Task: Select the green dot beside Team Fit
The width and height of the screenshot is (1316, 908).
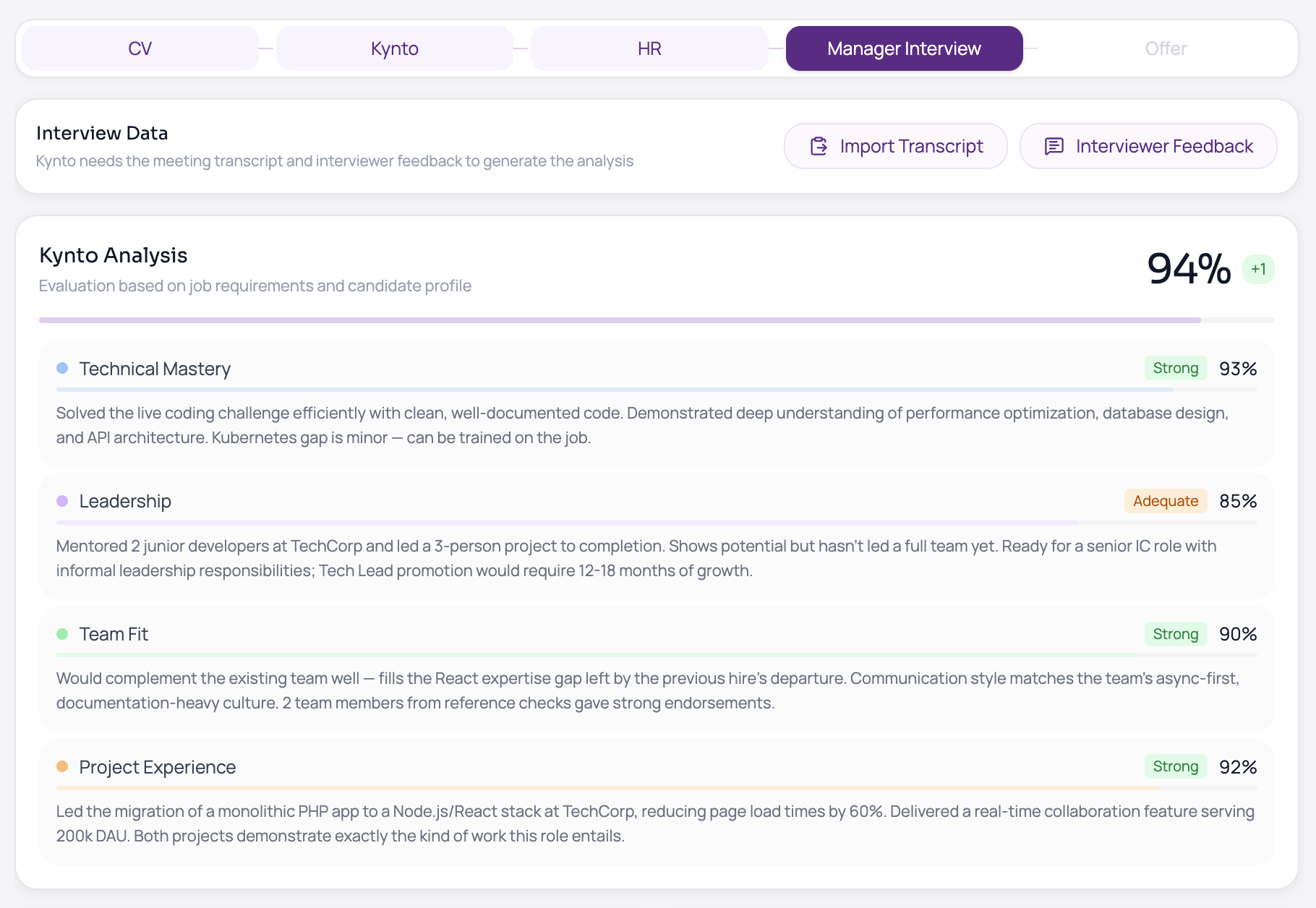Action: pos(62,633)
